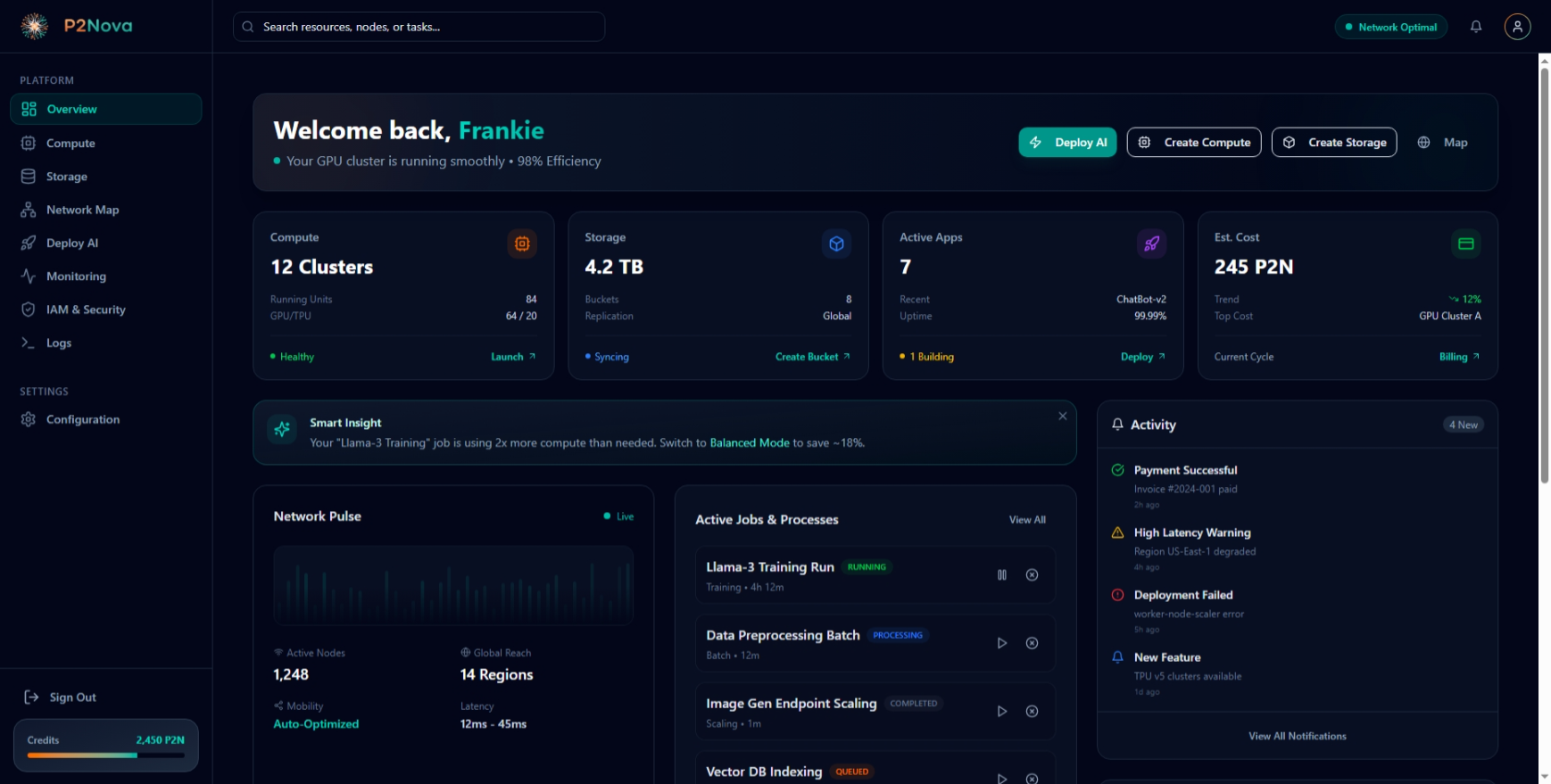Start the Data Preprocessing Batch job
The width and height of the screenshot is (1551, 784).
tap(1002, 643)
